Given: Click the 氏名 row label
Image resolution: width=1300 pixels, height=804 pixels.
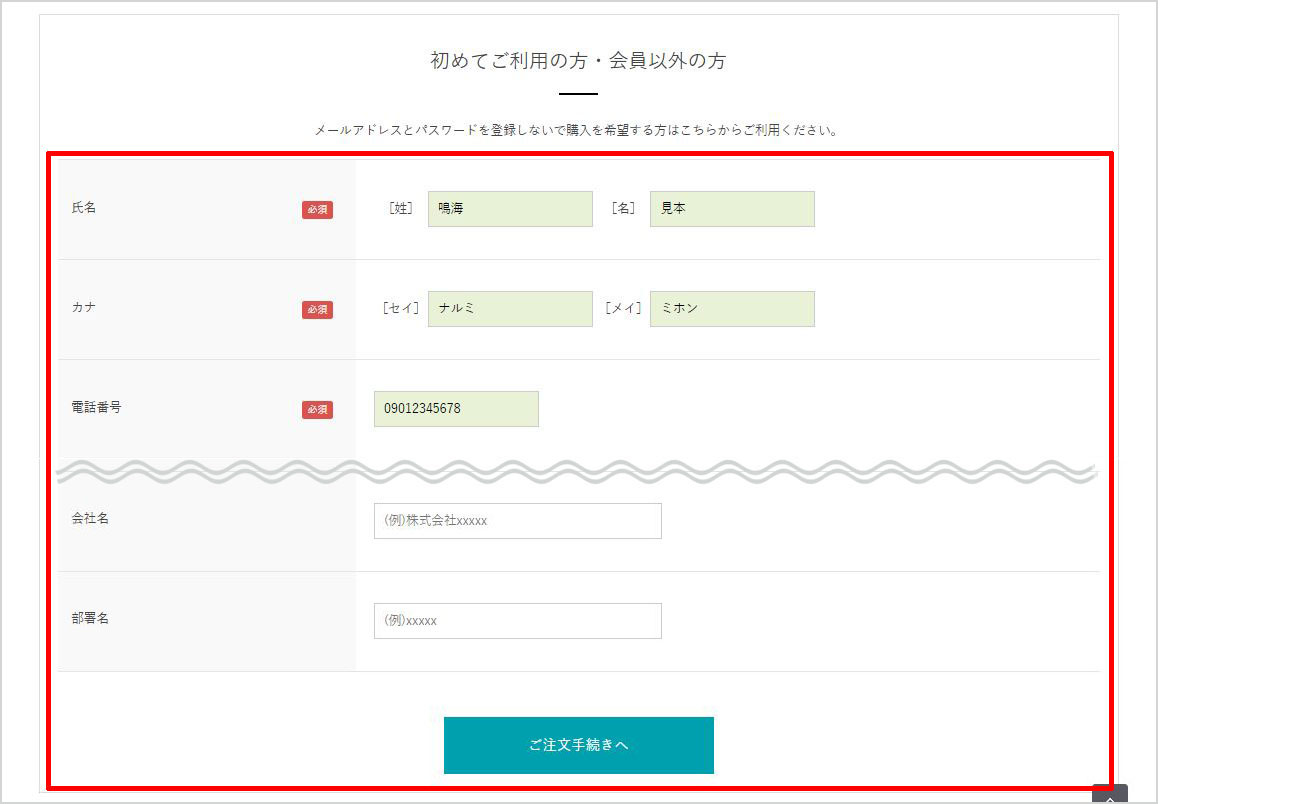Looking at the screenshot, I should [x=84, y=208].
